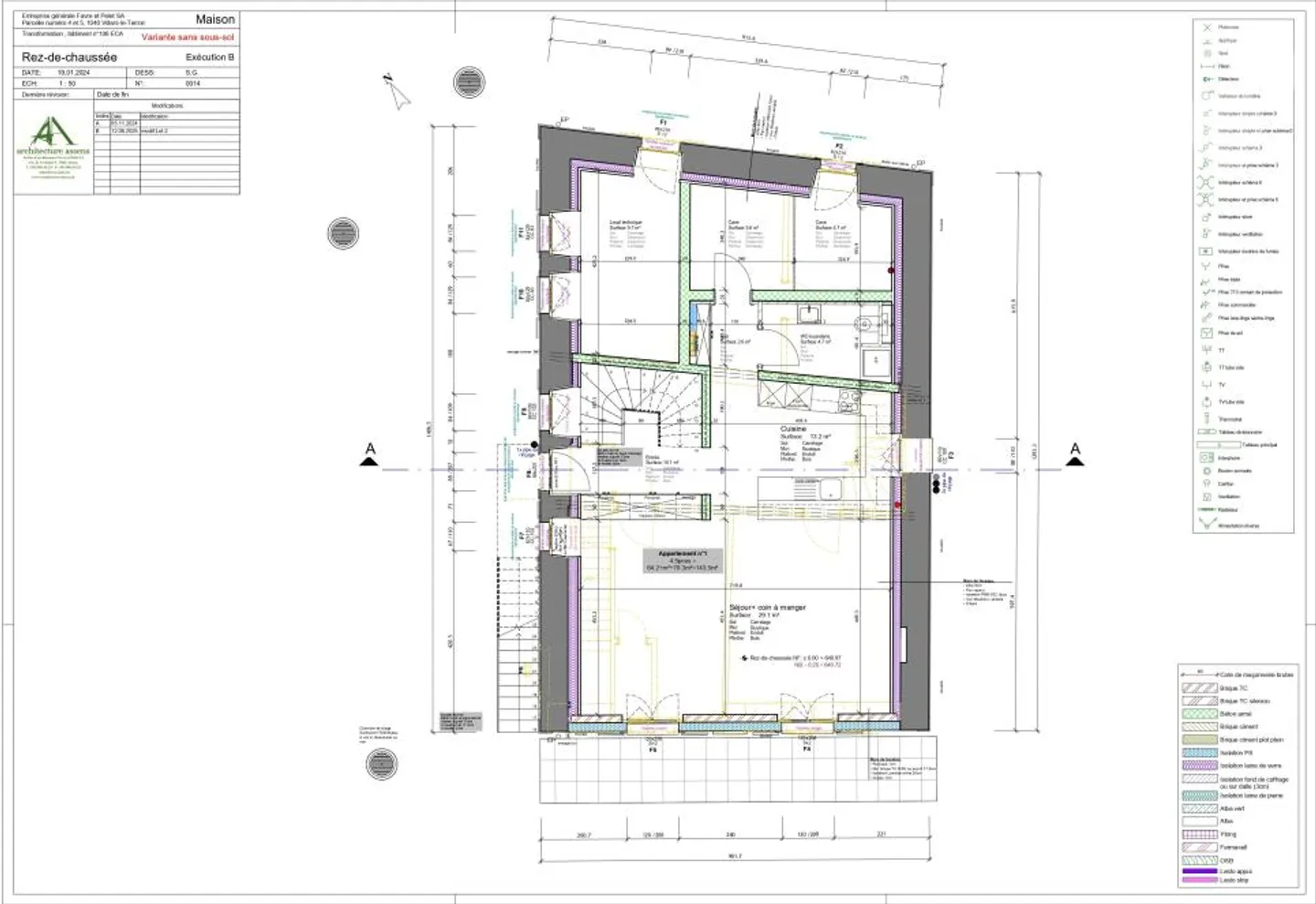This screenshot has height=904, width=1316.
Task: Click the Lasto appui dark purple swatch
Action: click(1199, 871)
